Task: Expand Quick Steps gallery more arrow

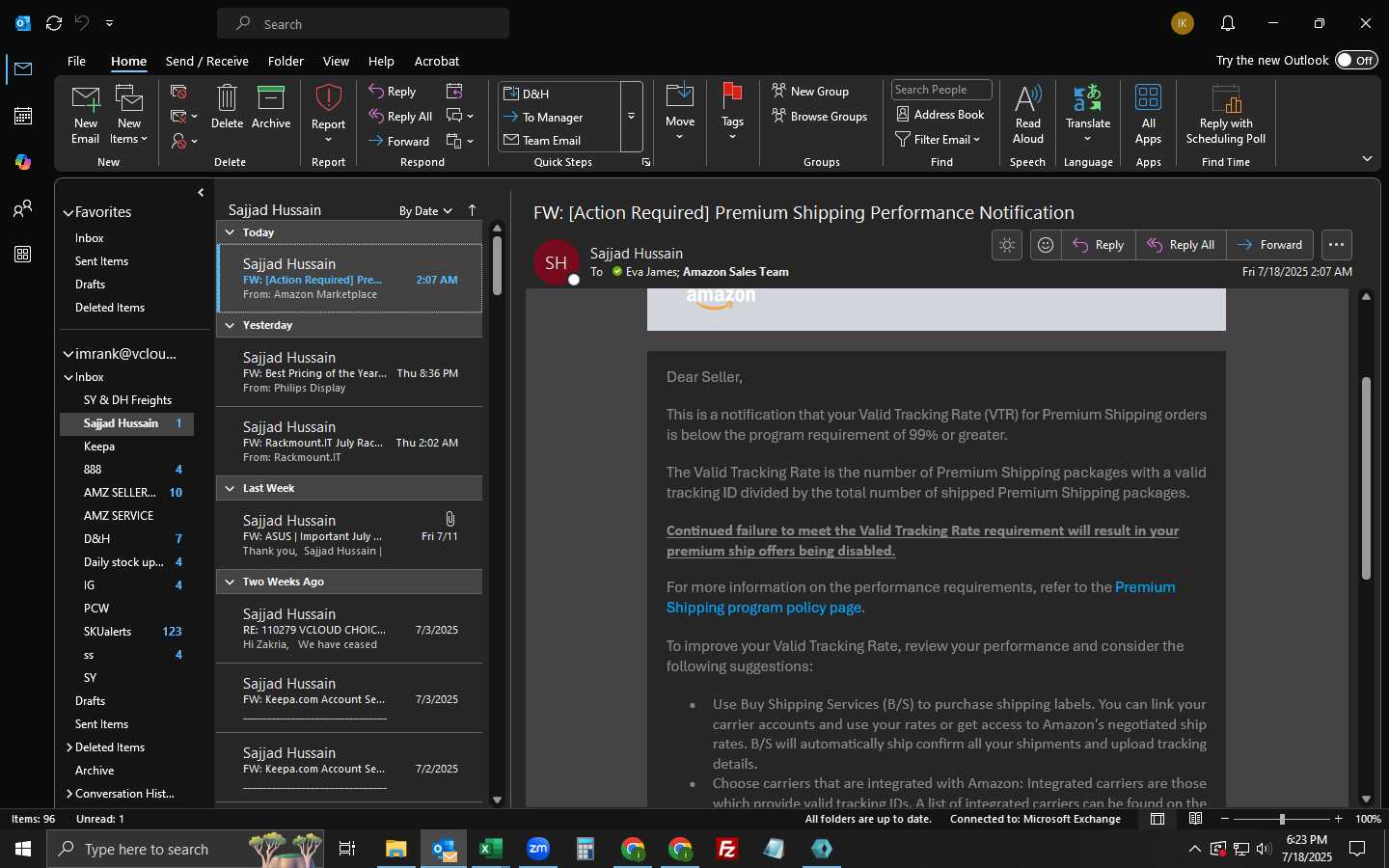Action: [631, 117]
